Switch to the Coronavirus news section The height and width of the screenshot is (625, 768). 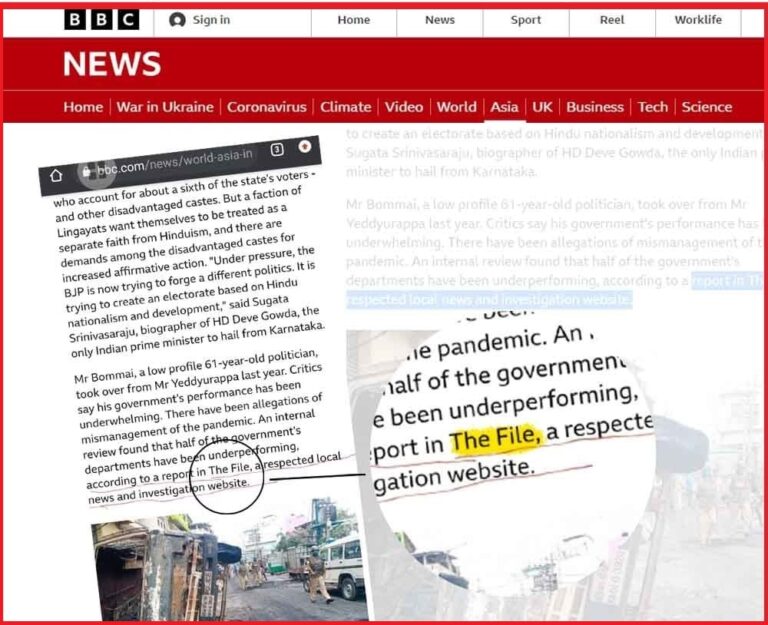click(269, 107)
